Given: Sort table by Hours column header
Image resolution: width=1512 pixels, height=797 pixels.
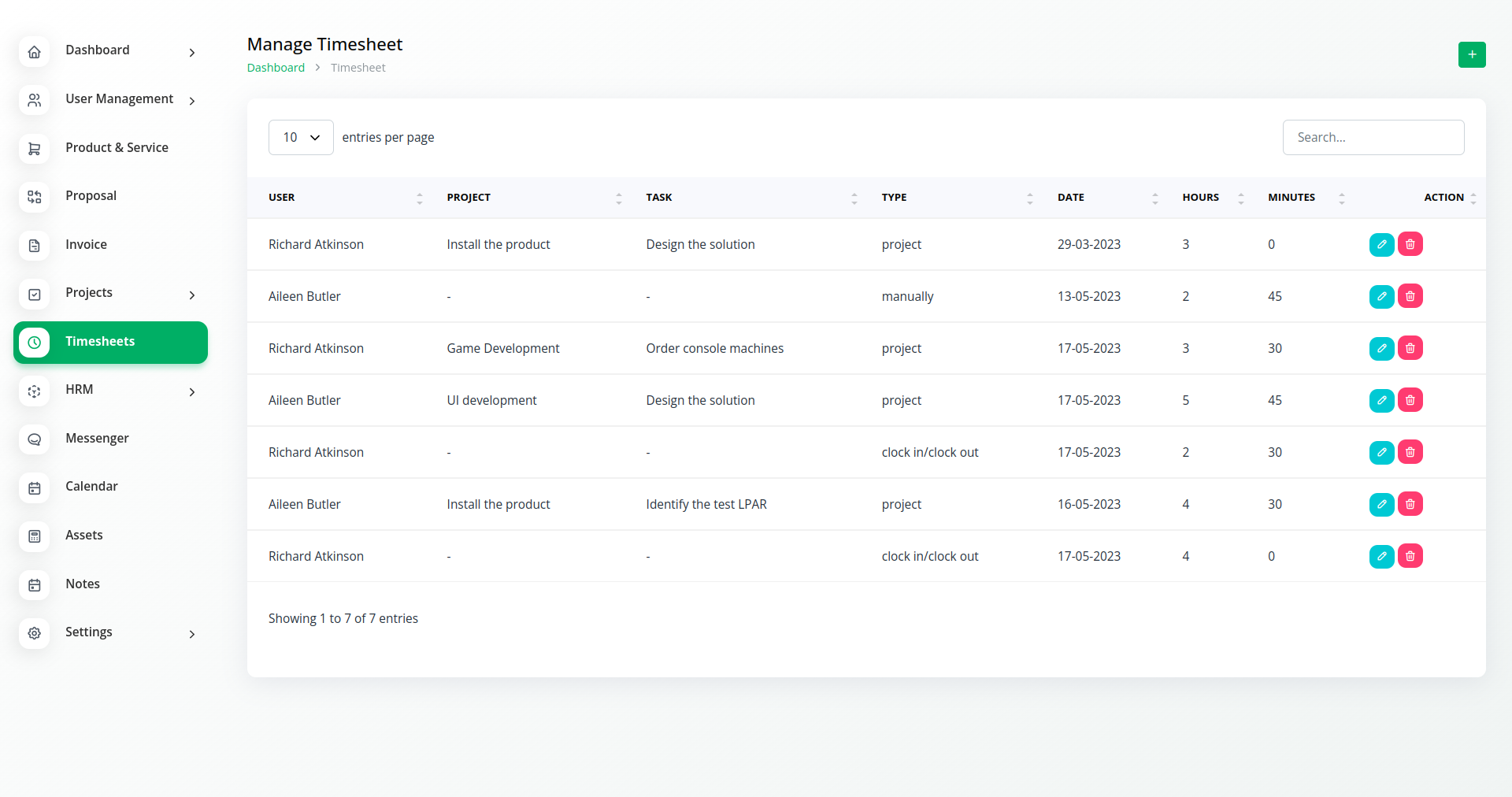Looking at the screenshot, I should click(1200, 198).
